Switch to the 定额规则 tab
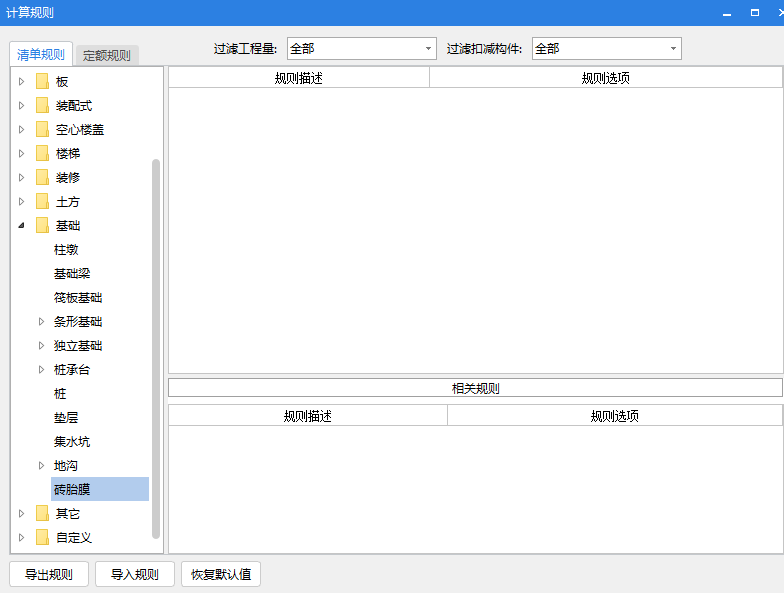The width and height of the screenshot is (784, 593). click(106, 56)
